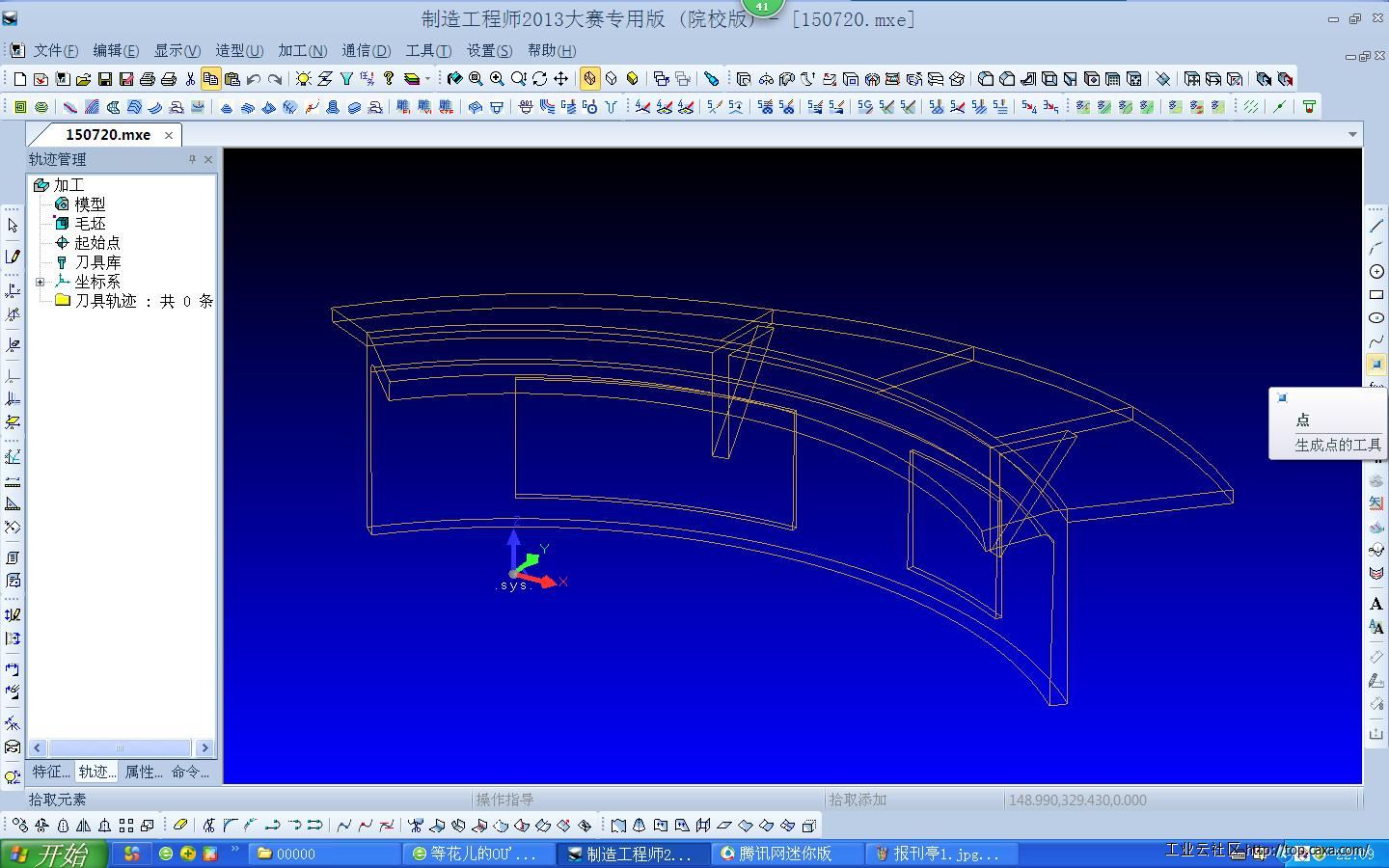This screenshot has height=868, width=1389.
Task: Click the tree panel horizontal scrollbar right arrow
Action: click(204, 747)
